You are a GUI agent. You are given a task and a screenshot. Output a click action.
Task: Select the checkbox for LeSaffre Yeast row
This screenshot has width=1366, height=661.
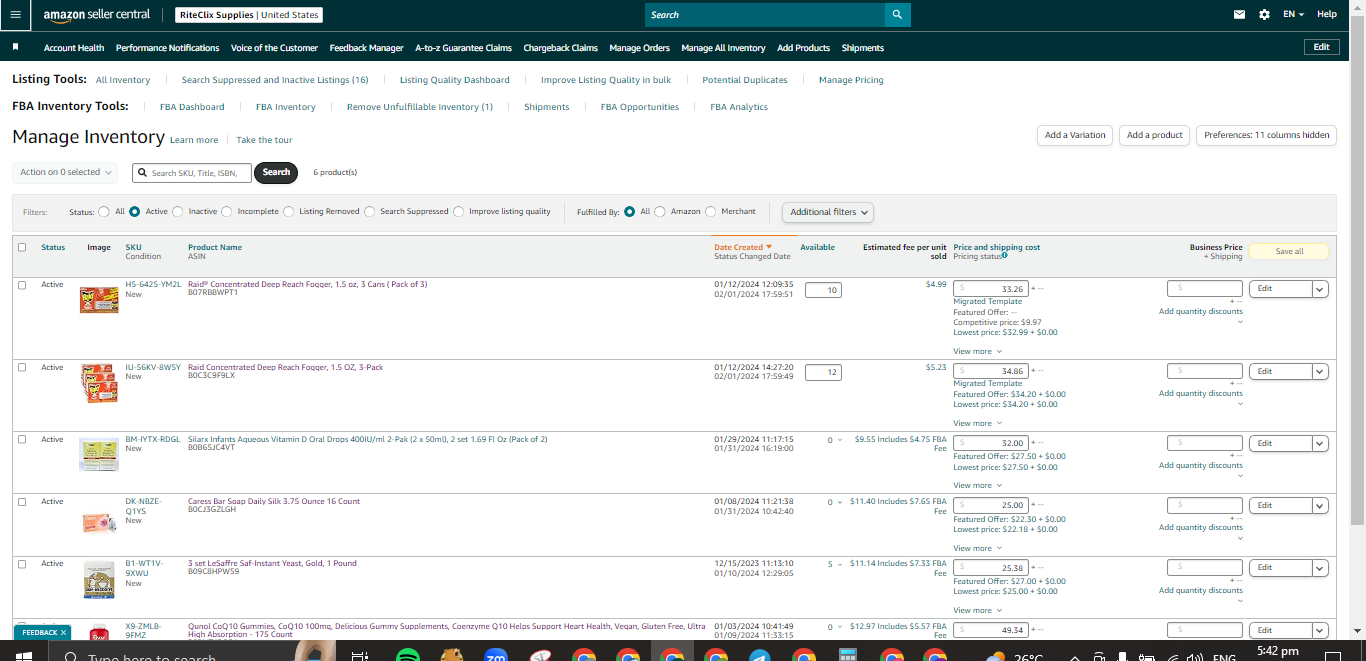tap(22, 563)
